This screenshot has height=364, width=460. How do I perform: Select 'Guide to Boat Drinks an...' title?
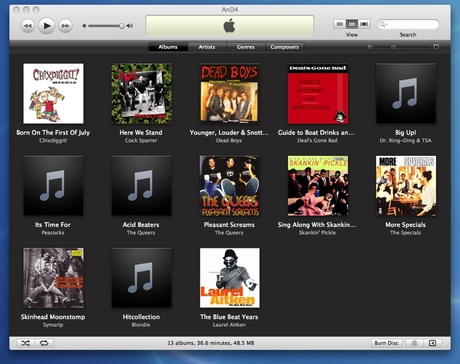pyautogui.click(x=316, y=133)
